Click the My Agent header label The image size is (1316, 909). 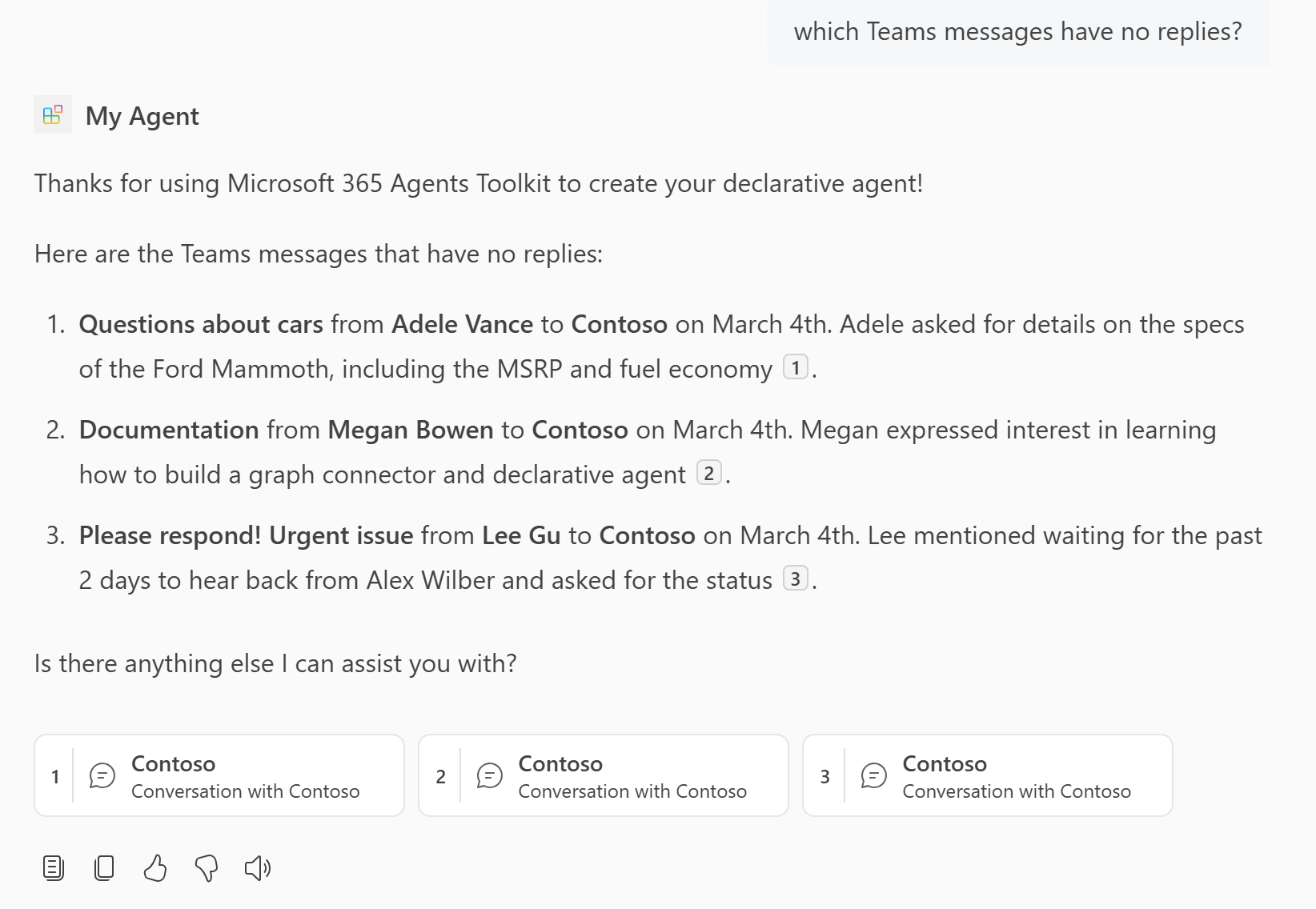pos(142,115)
